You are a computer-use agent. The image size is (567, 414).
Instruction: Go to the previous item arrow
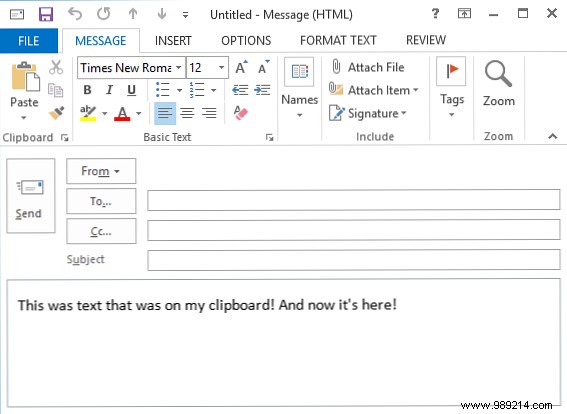(x=133, y=14)
